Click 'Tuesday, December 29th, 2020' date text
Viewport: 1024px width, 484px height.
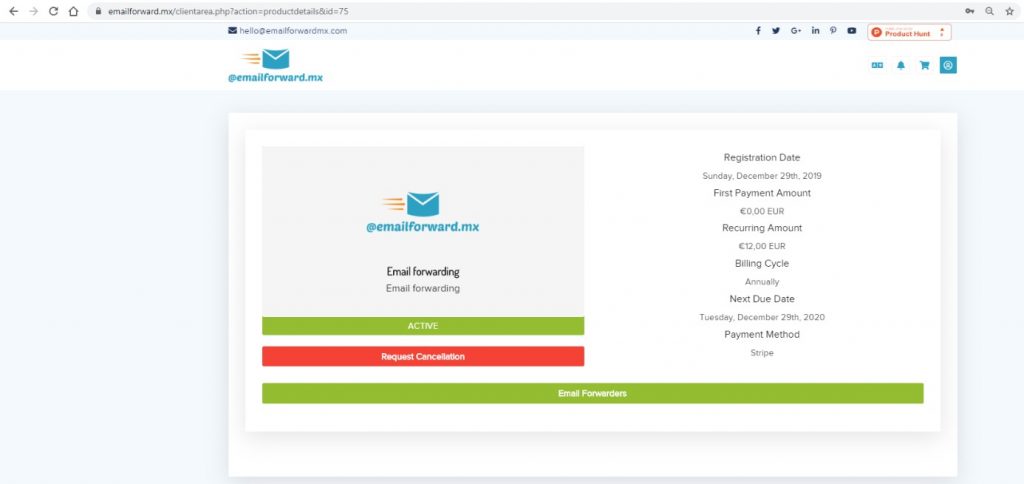(x=761, y=317)
